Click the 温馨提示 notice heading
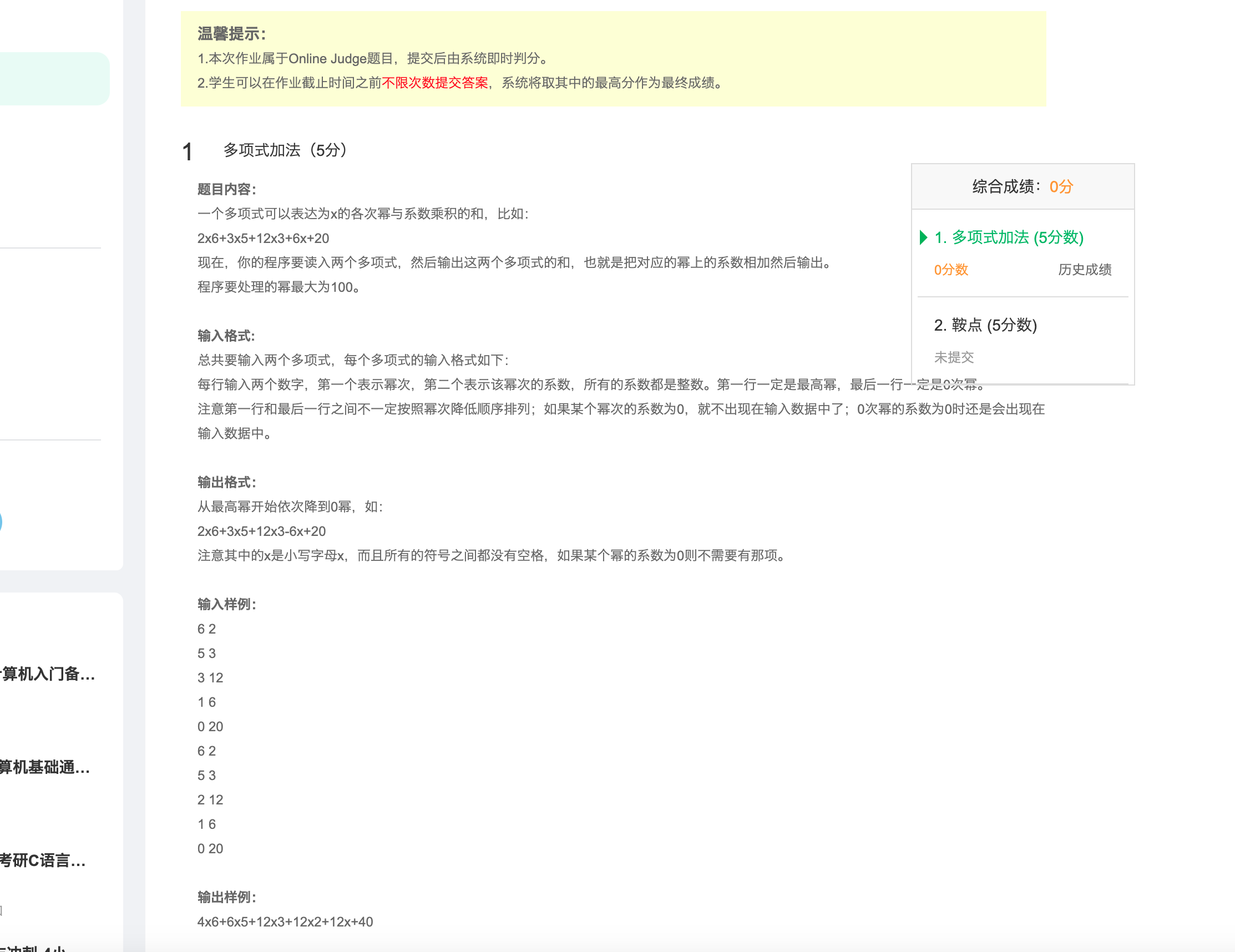The height and width of the screenshot is (952, 1235). (231, 34)
